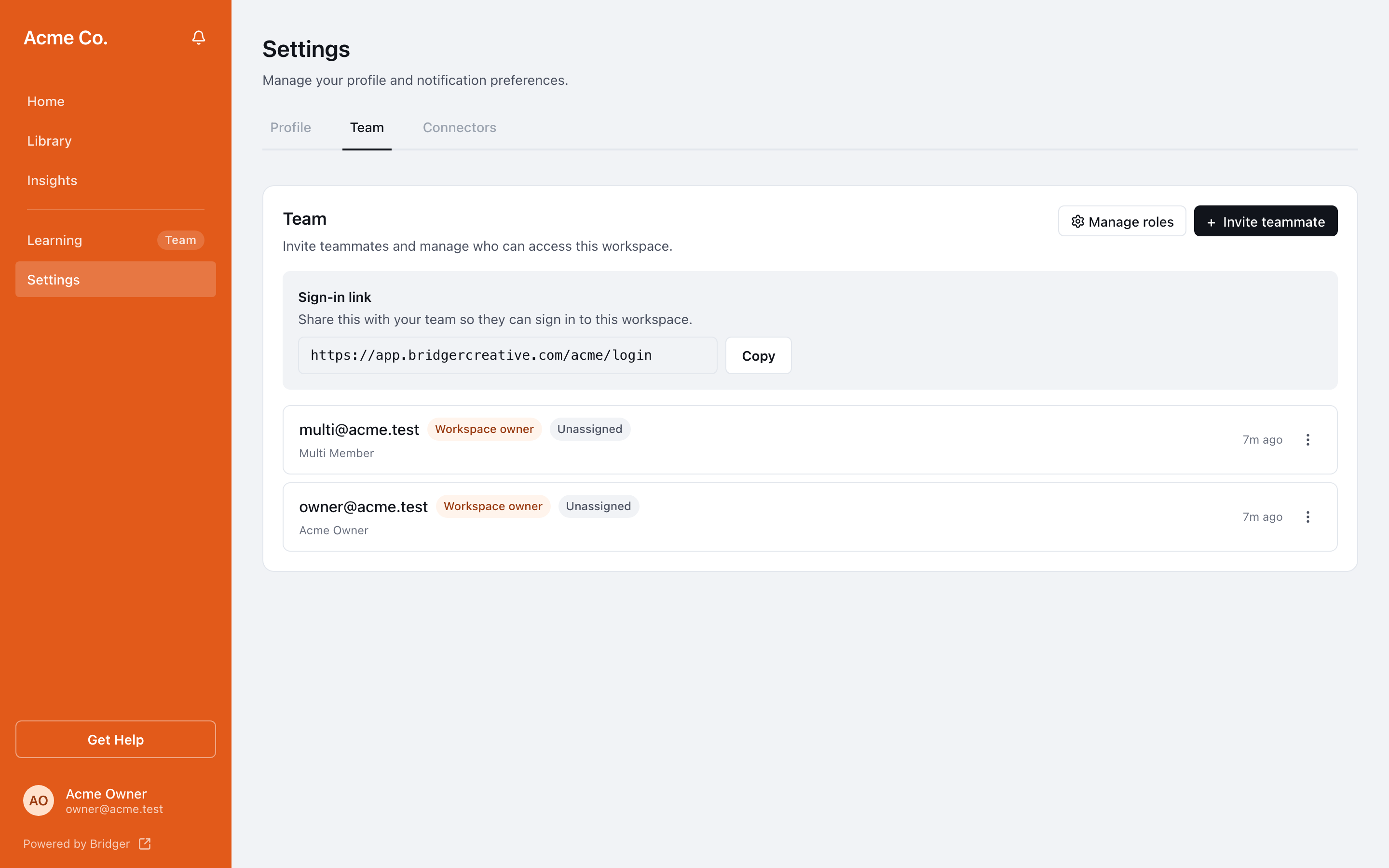Image resolution: width=1389 pixels, height=868 pixels.
Task: Open notifications bell in sidebar
Action: 199,38
